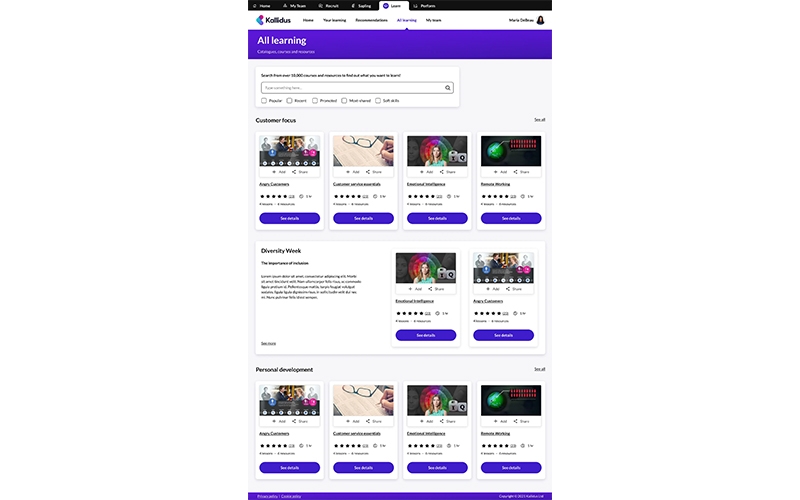Open the Sapling tab

[361, 6]
